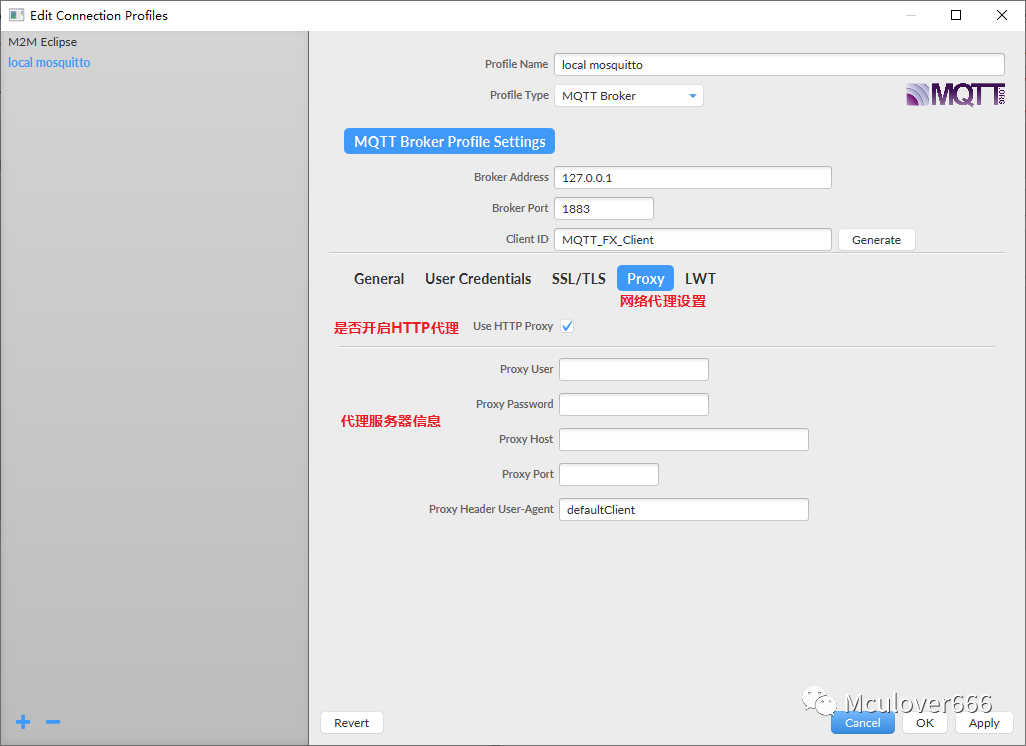Focus the Proxy Port field
Screen dimensions: 1026x746
click(x=609, y=474)
